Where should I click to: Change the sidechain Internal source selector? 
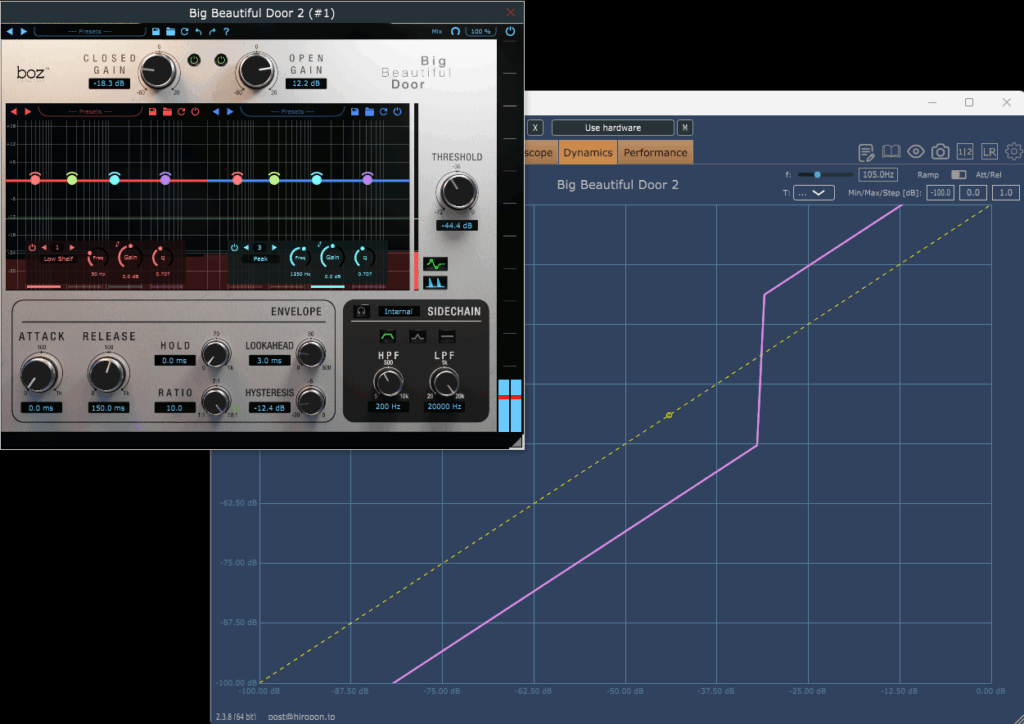click(398, 311)
